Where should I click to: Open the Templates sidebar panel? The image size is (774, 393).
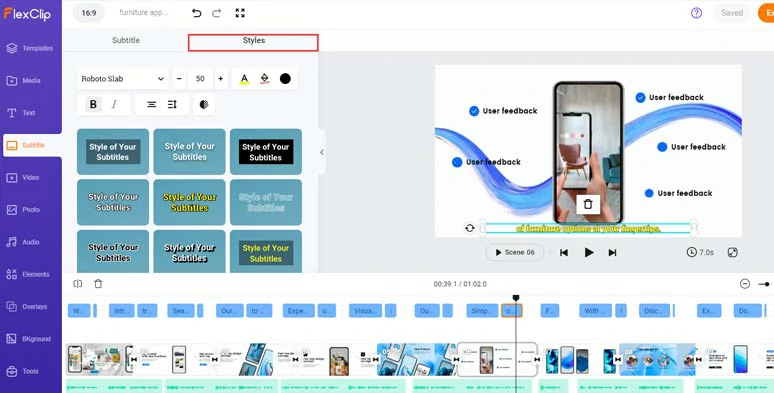click(30, 48)
